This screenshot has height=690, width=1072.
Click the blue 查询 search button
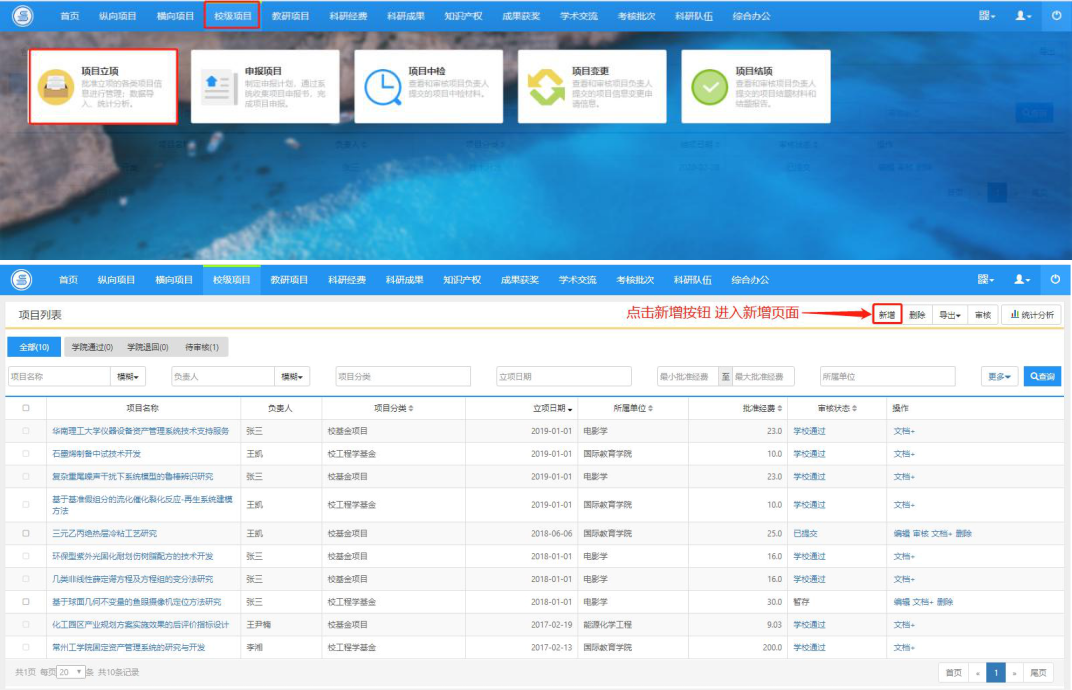pyautogui.click(x=1042, y=376)
